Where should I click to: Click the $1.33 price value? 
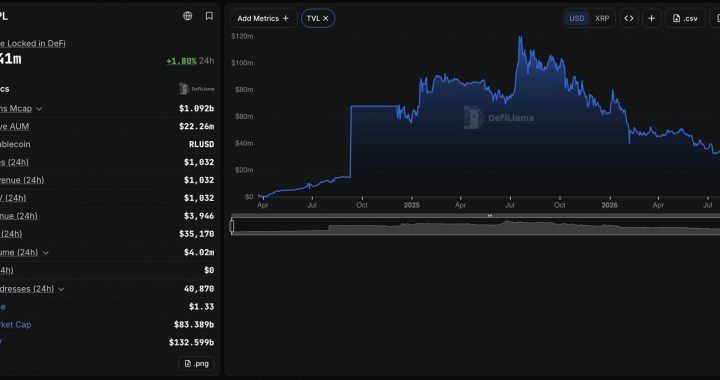point(202,307)
